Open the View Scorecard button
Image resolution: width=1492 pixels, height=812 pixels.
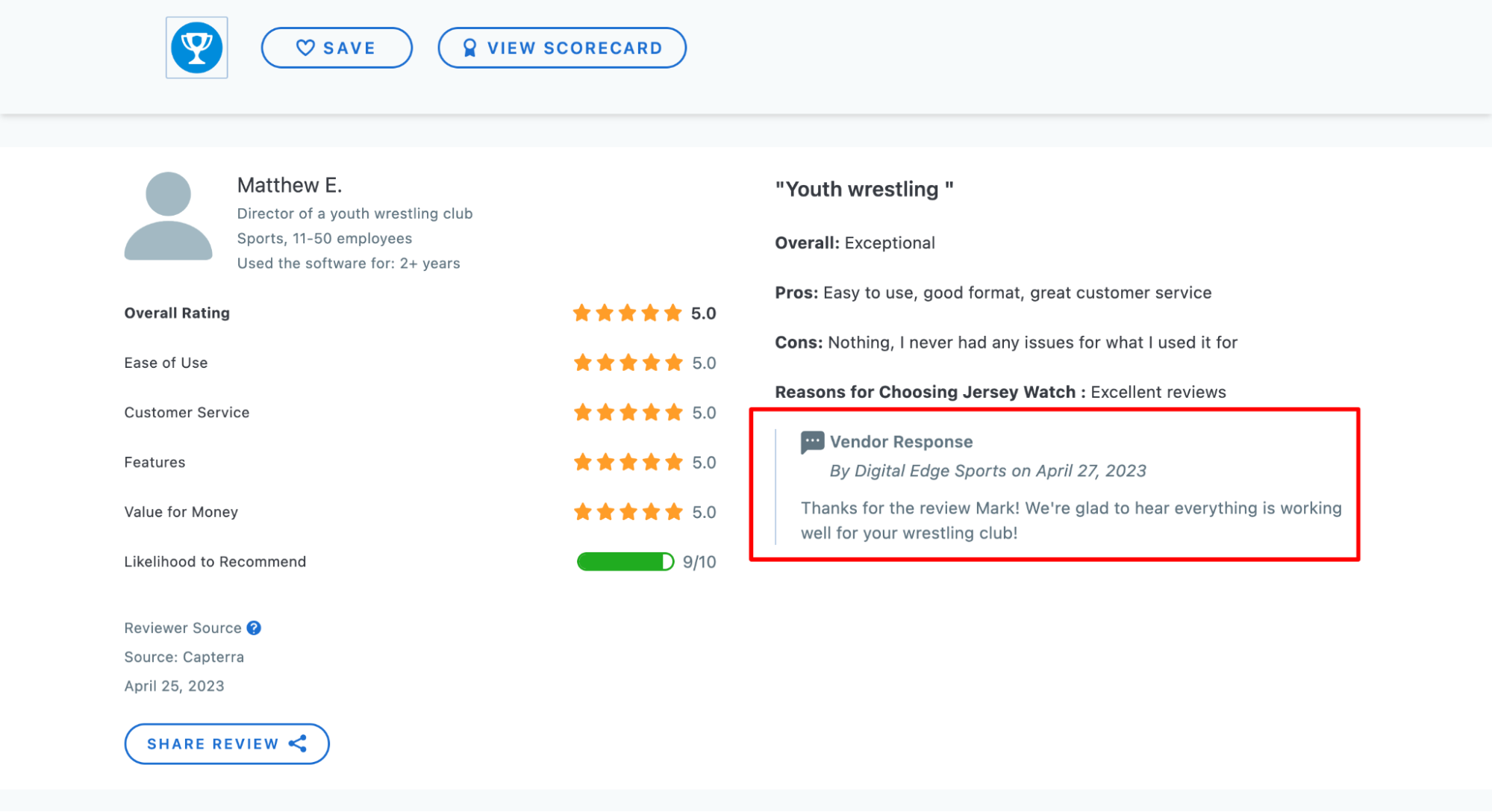[x=562, y=48]
